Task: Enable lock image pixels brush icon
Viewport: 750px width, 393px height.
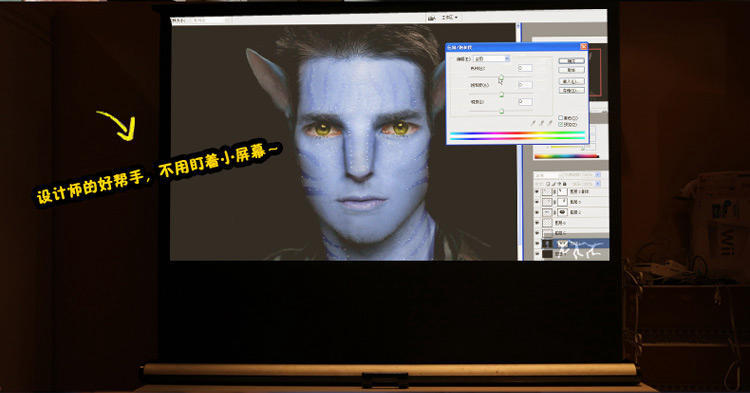Action: [554, 184]
